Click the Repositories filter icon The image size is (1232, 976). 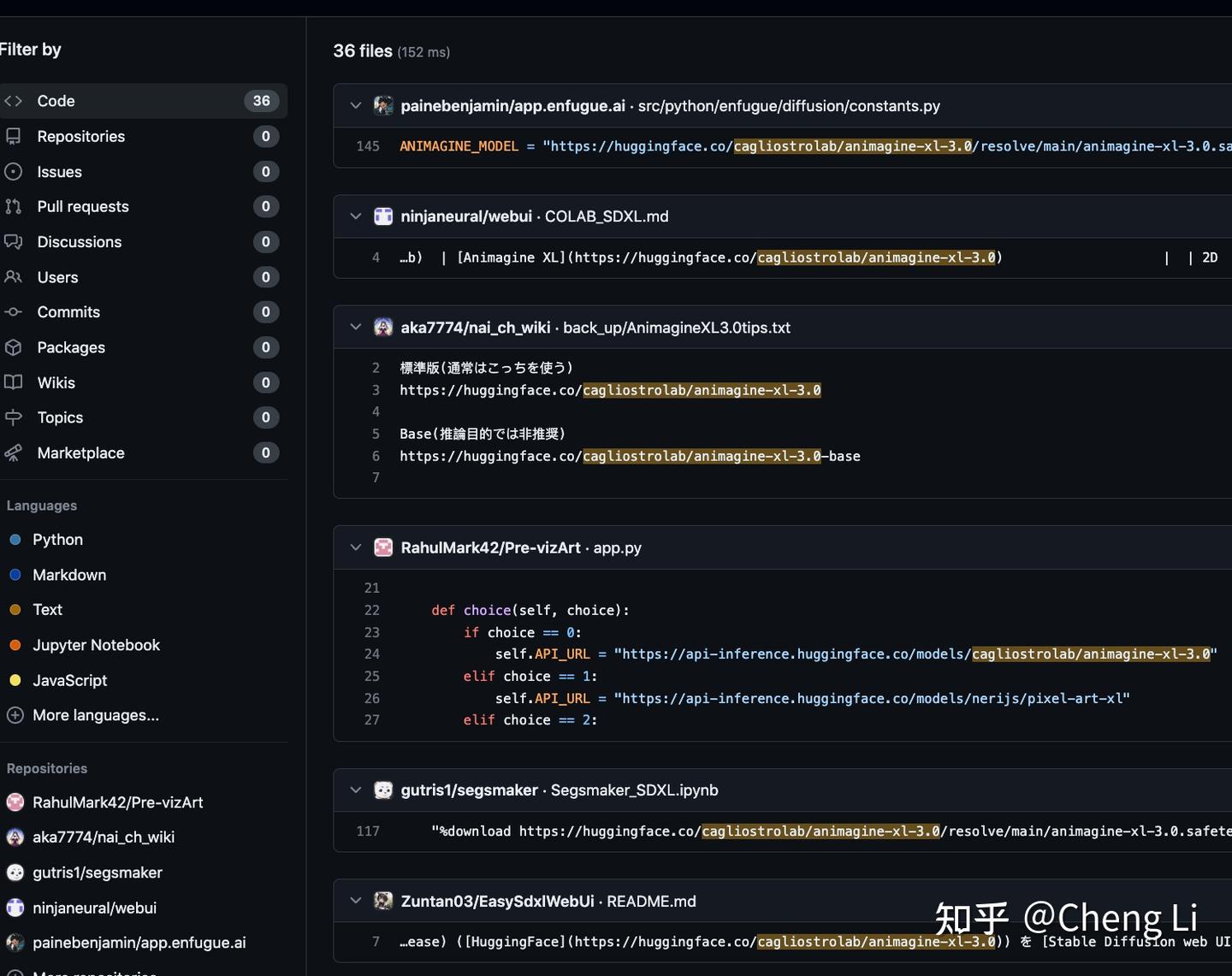(14, 136)
